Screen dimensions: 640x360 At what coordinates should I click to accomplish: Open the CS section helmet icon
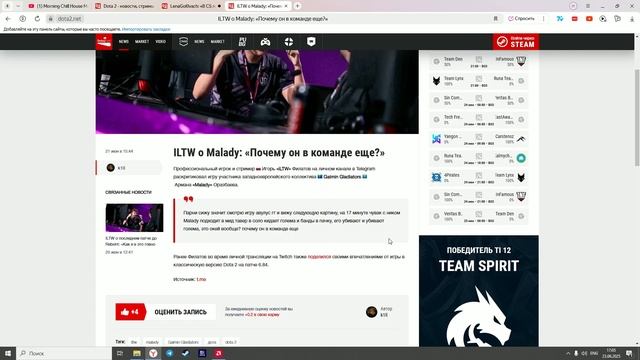click(183, 42)
